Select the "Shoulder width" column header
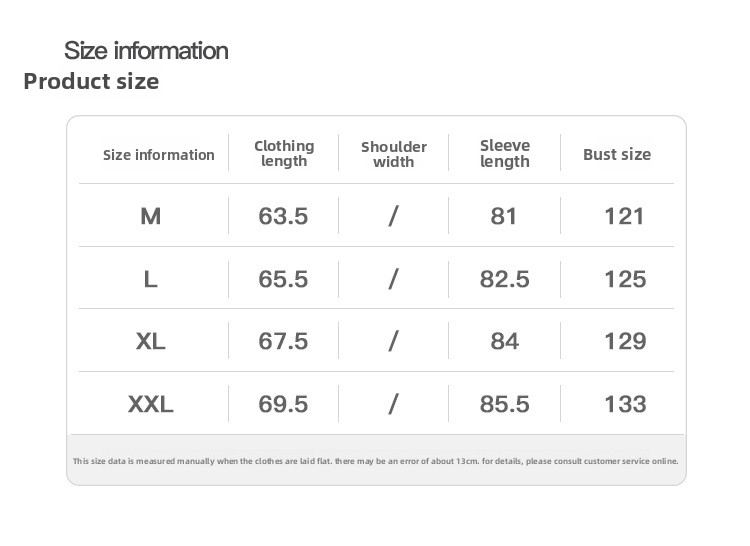750x546 pixels. tap(393, 154)
